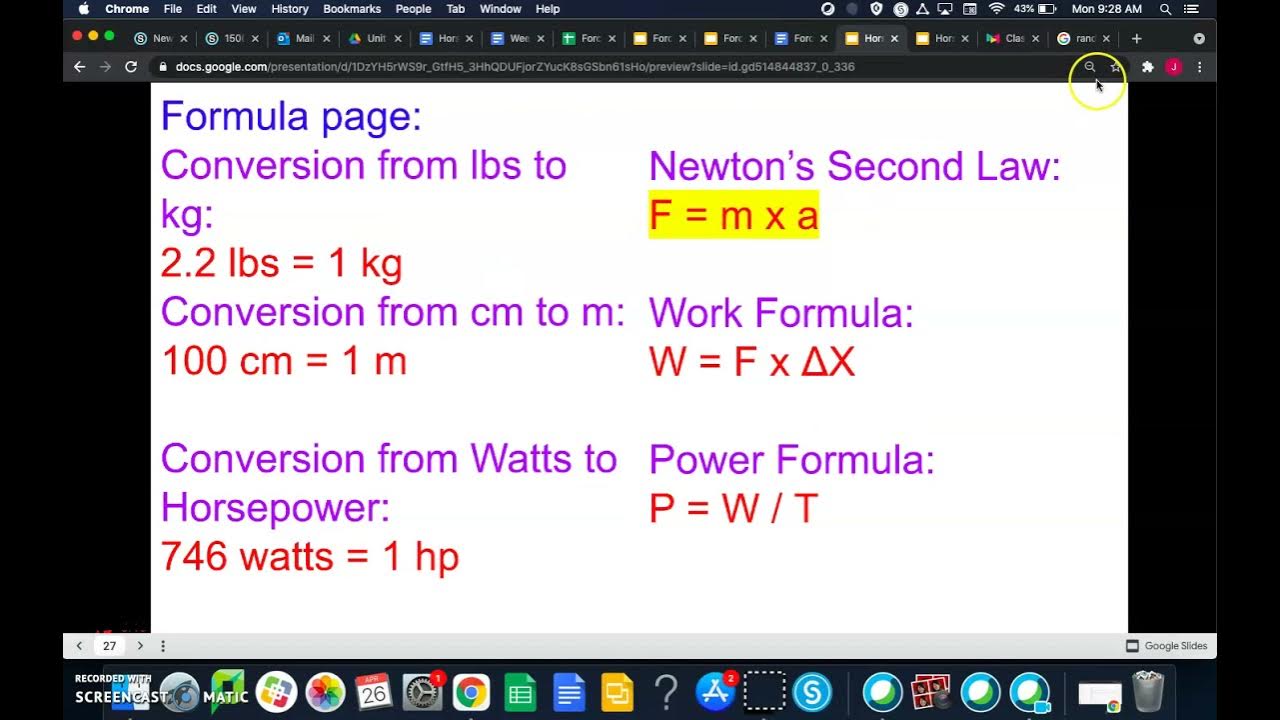Bookmark this page with the star icon
This screenshot has height=720, width=1280.
coord(1115,67)
